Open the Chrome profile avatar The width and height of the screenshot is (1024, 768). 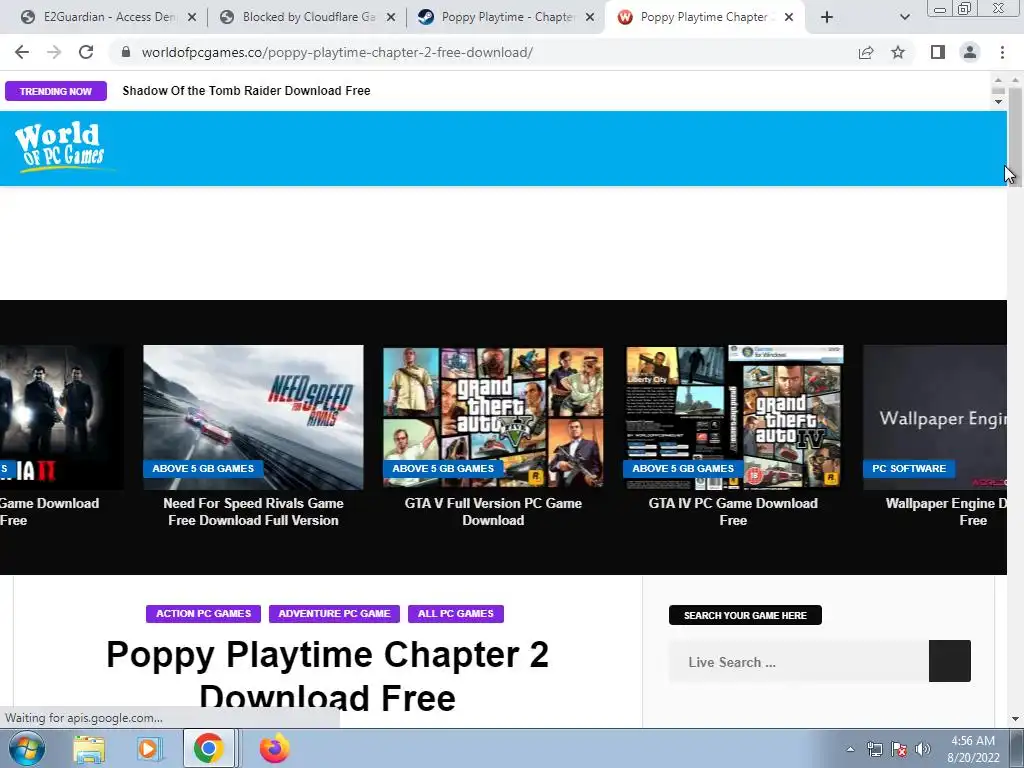(970, 52)
